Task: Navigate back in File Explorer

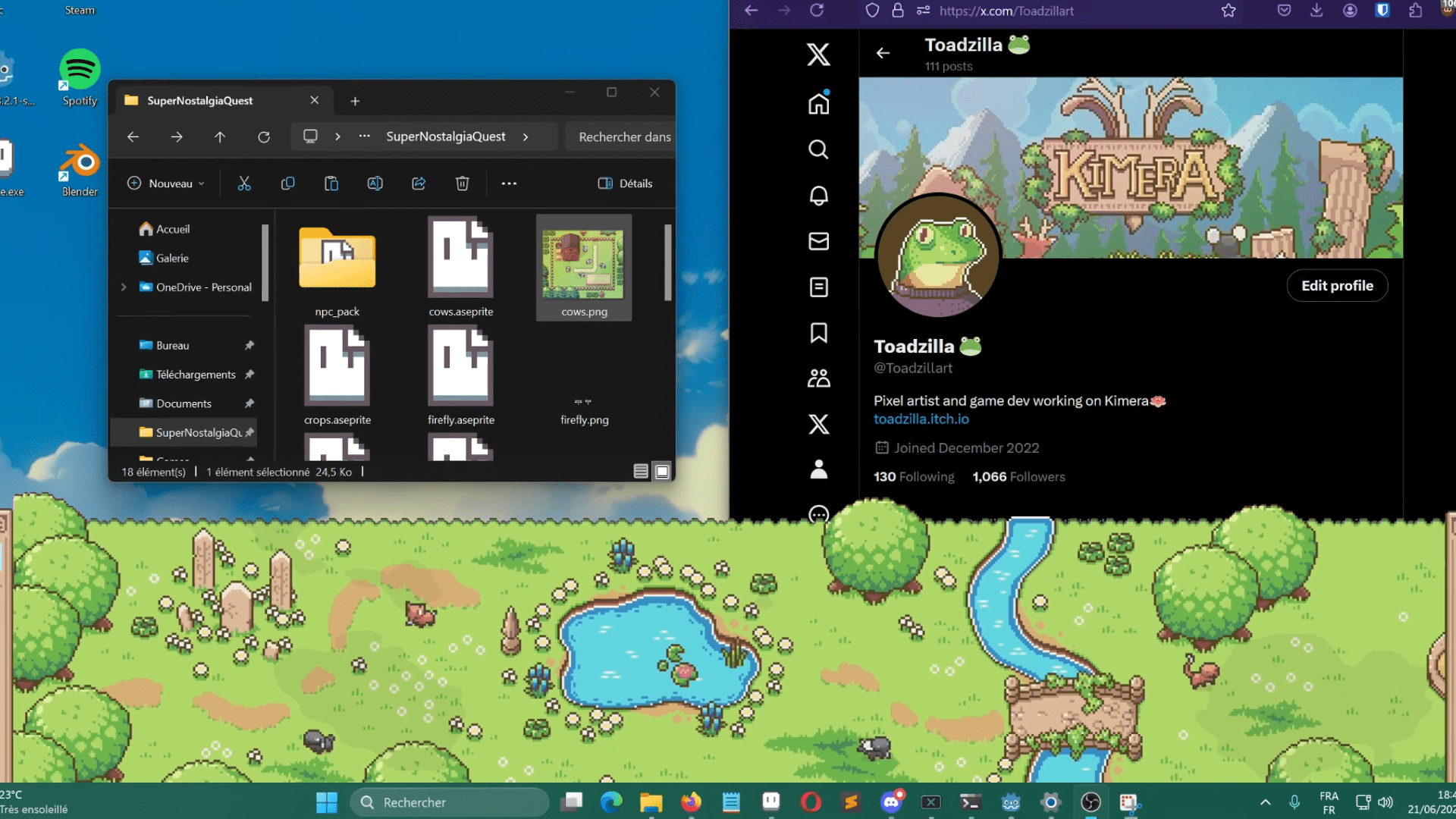Action: coord(133,137)
